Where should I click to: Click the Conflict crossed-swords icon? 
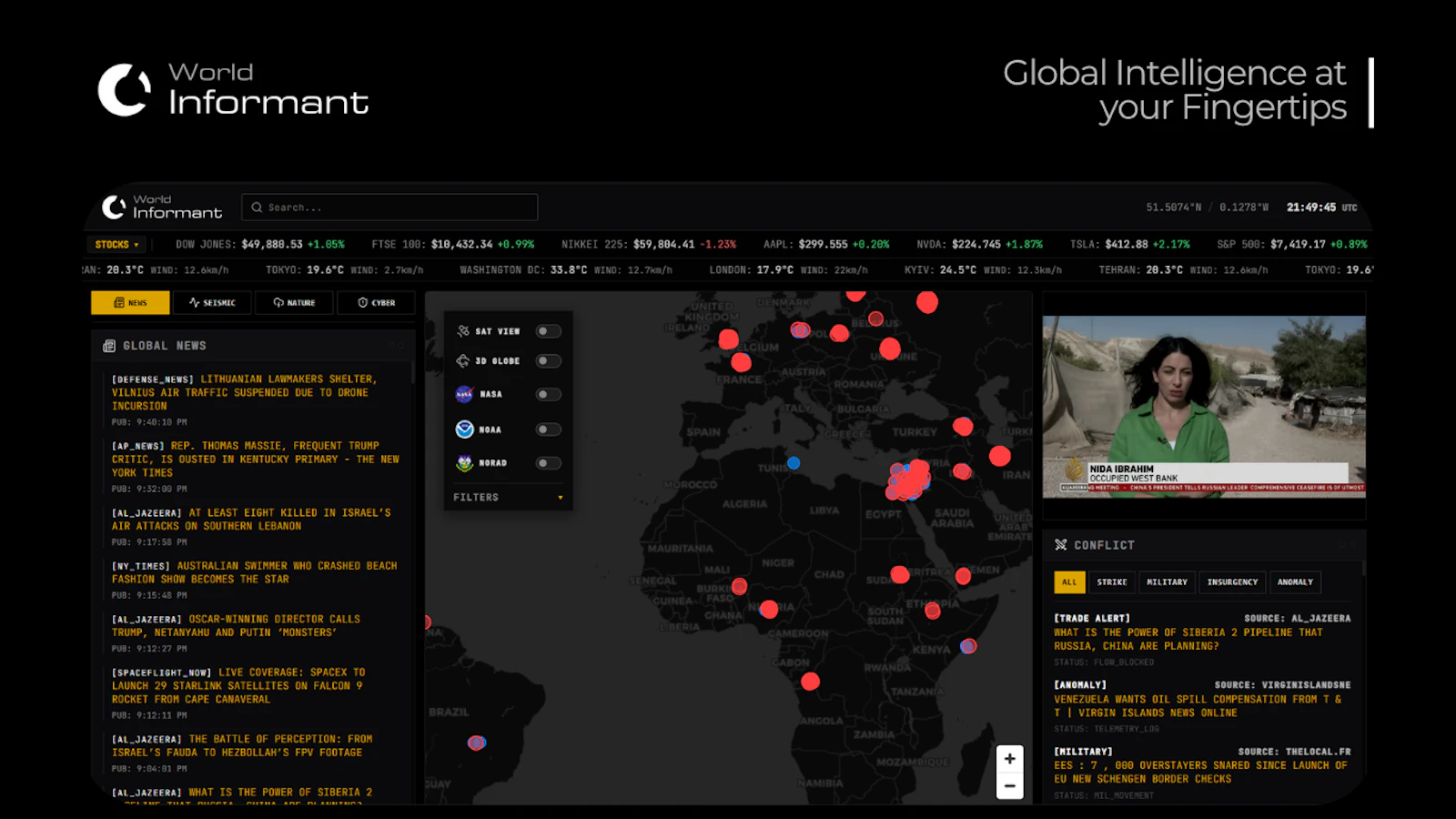point(1060,545)
